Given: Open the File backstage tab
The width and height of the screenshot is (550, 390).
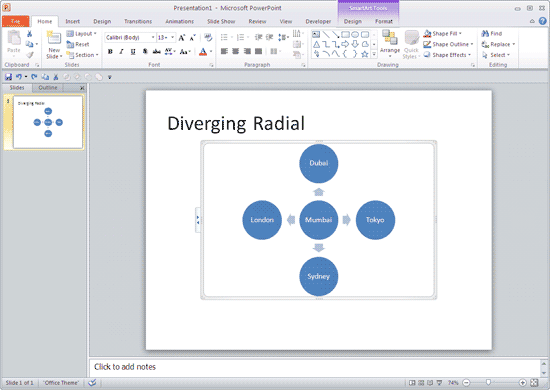Looking at the screenshot, I should 15,21.
